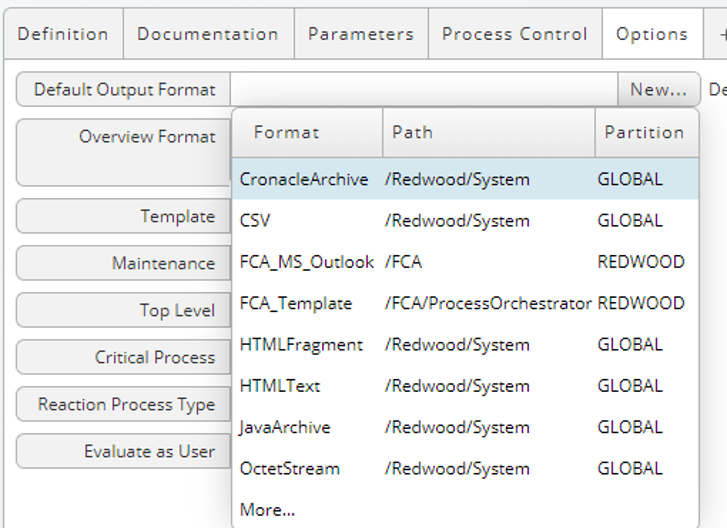Select JavaArchive format entry
Viewport: 727px width, 528px height.
point(466,426)
